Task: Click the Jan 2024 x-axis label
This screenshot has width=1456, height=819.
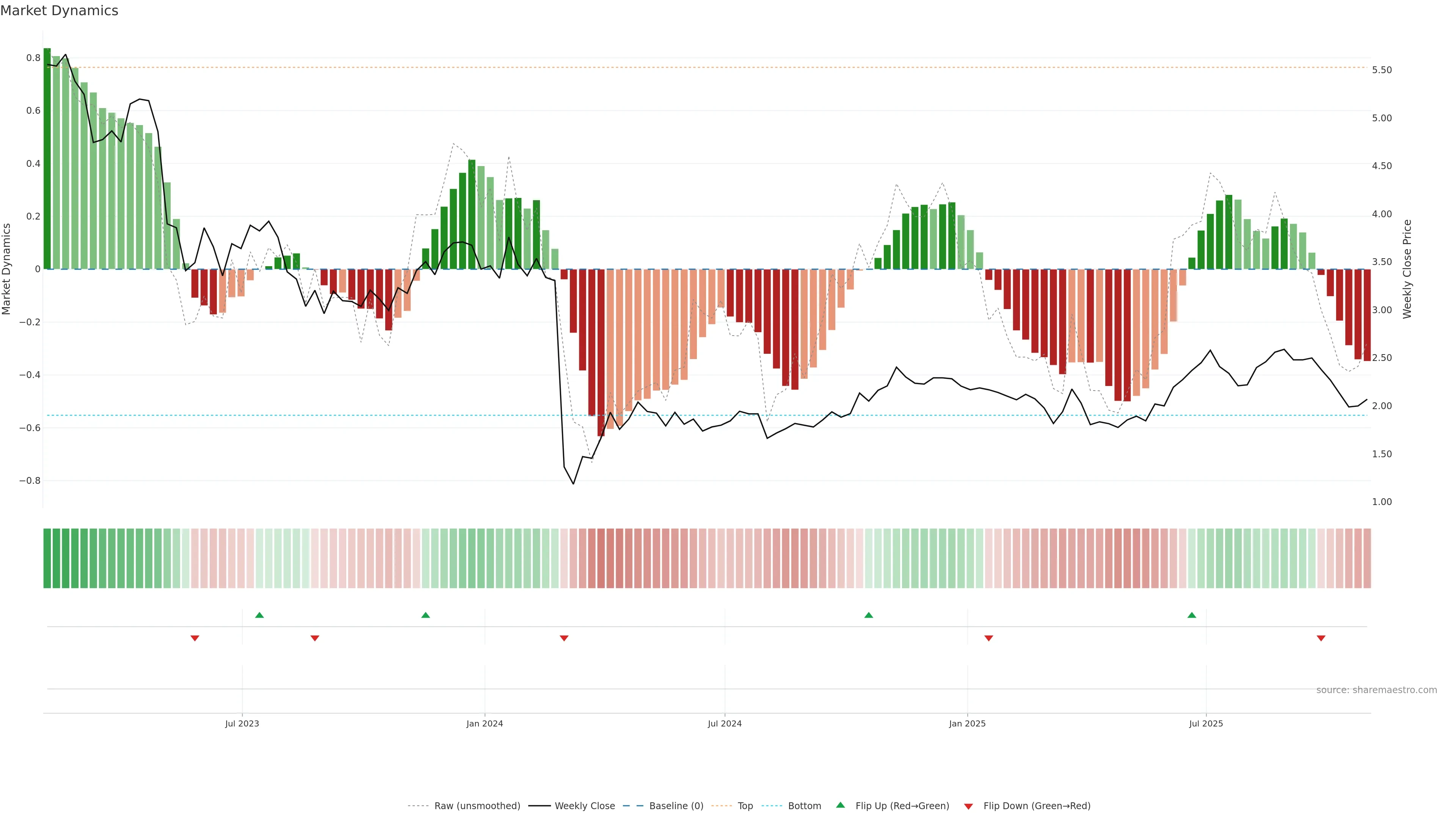Action: (x=485, y=723)
